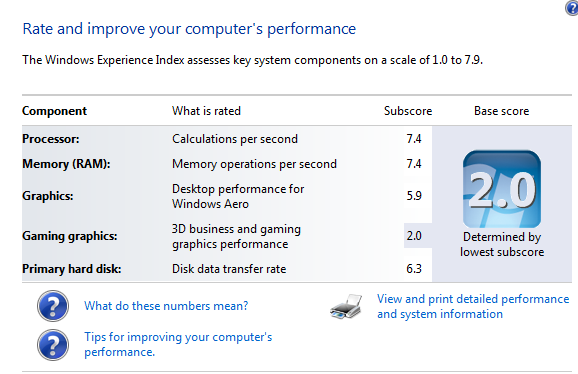The width and height of the screenshot is (578, 374).
Task: Click the Base score column header
Action: tap(502, 111)
